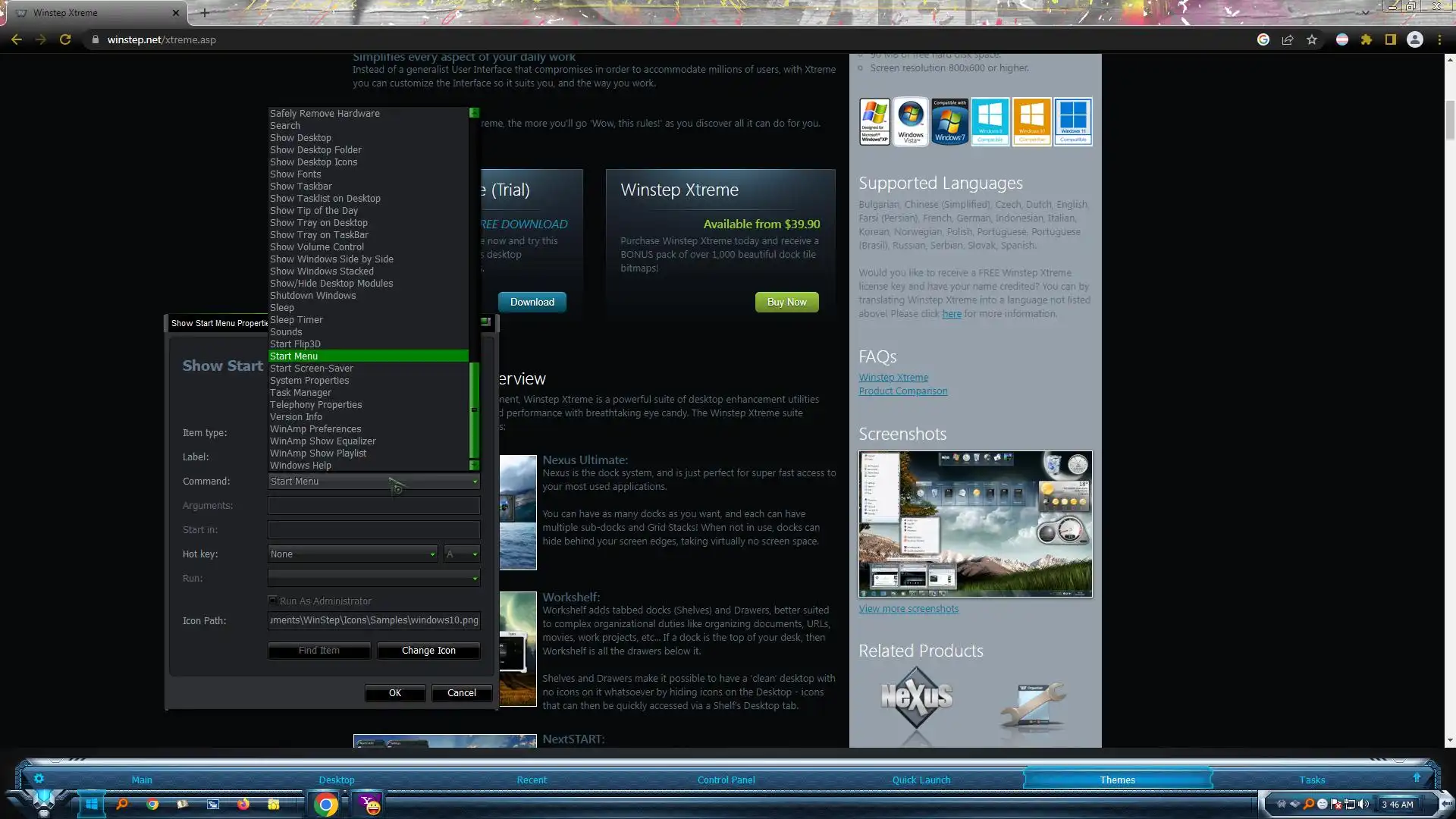
Task: Open the Control Panel shelf tab
Action: point(726,780)
